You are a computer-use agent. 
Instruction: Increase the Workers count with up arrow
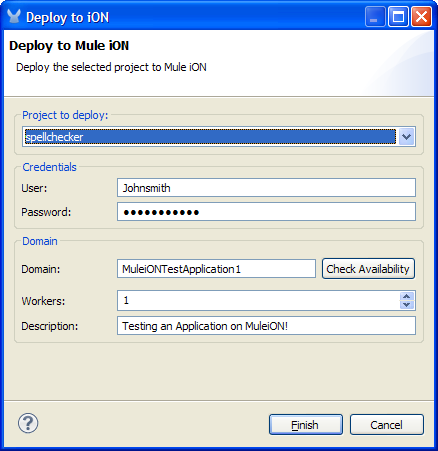[407, 296]
